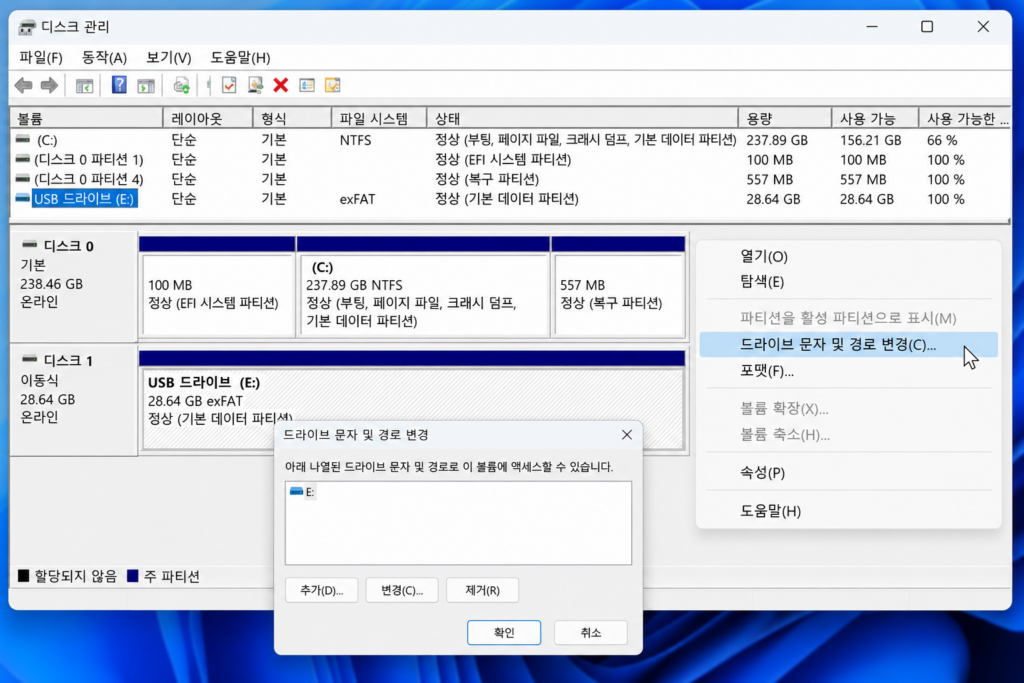Select the 100 MB EFI partition block
Viewport: 1024px width, 683px height.
click(217, 287)
